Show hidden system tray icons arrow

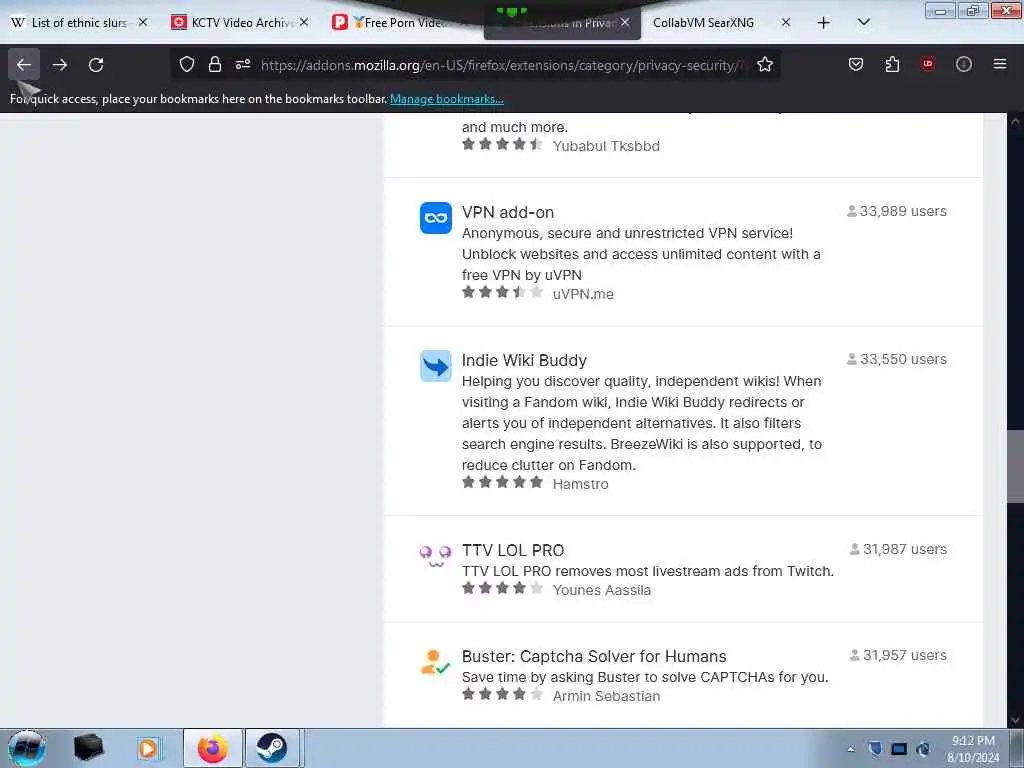click(850, 750)
